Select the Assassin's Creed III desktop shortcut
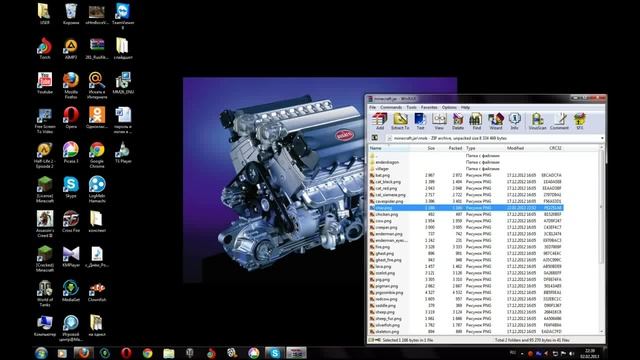 [x=45, y=224]
